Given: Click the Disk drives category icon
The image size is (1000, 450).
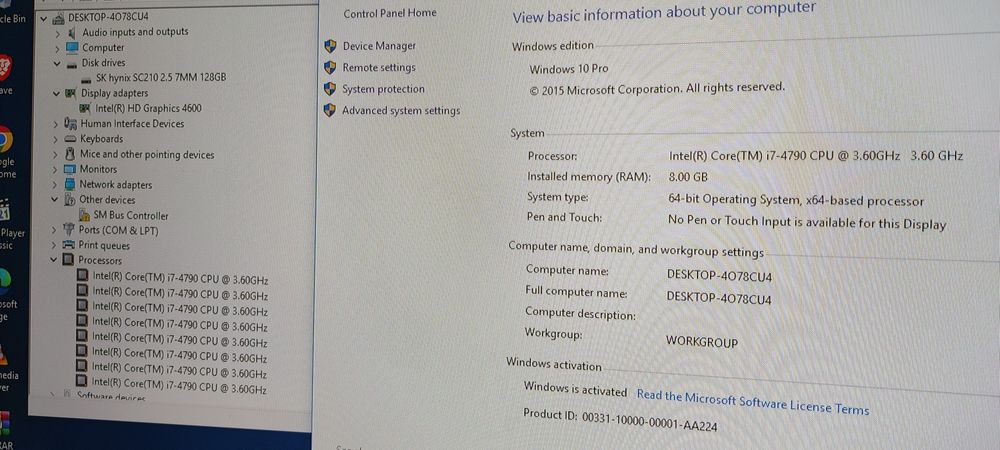Looking at the screenshot, I should click(x=71, y=63).
